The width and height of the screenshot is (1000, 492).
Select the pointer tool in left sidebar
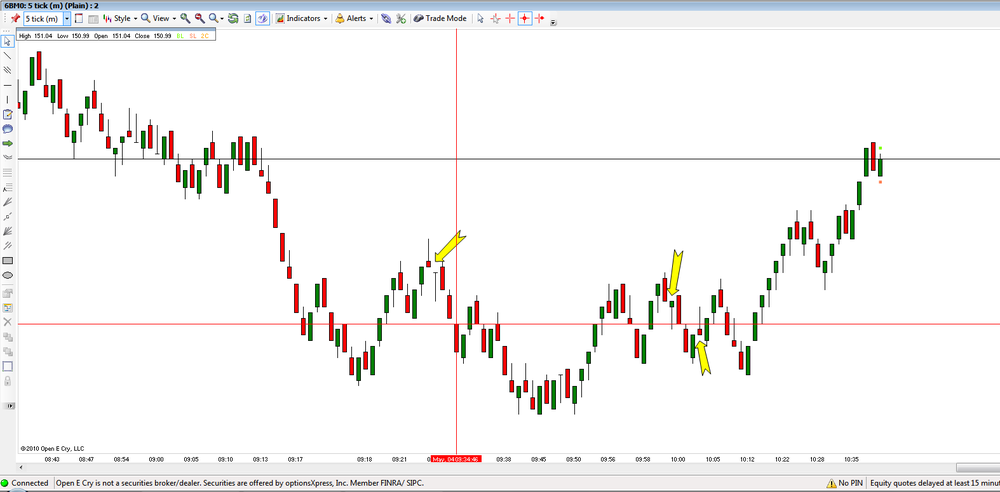click(8, 41)
